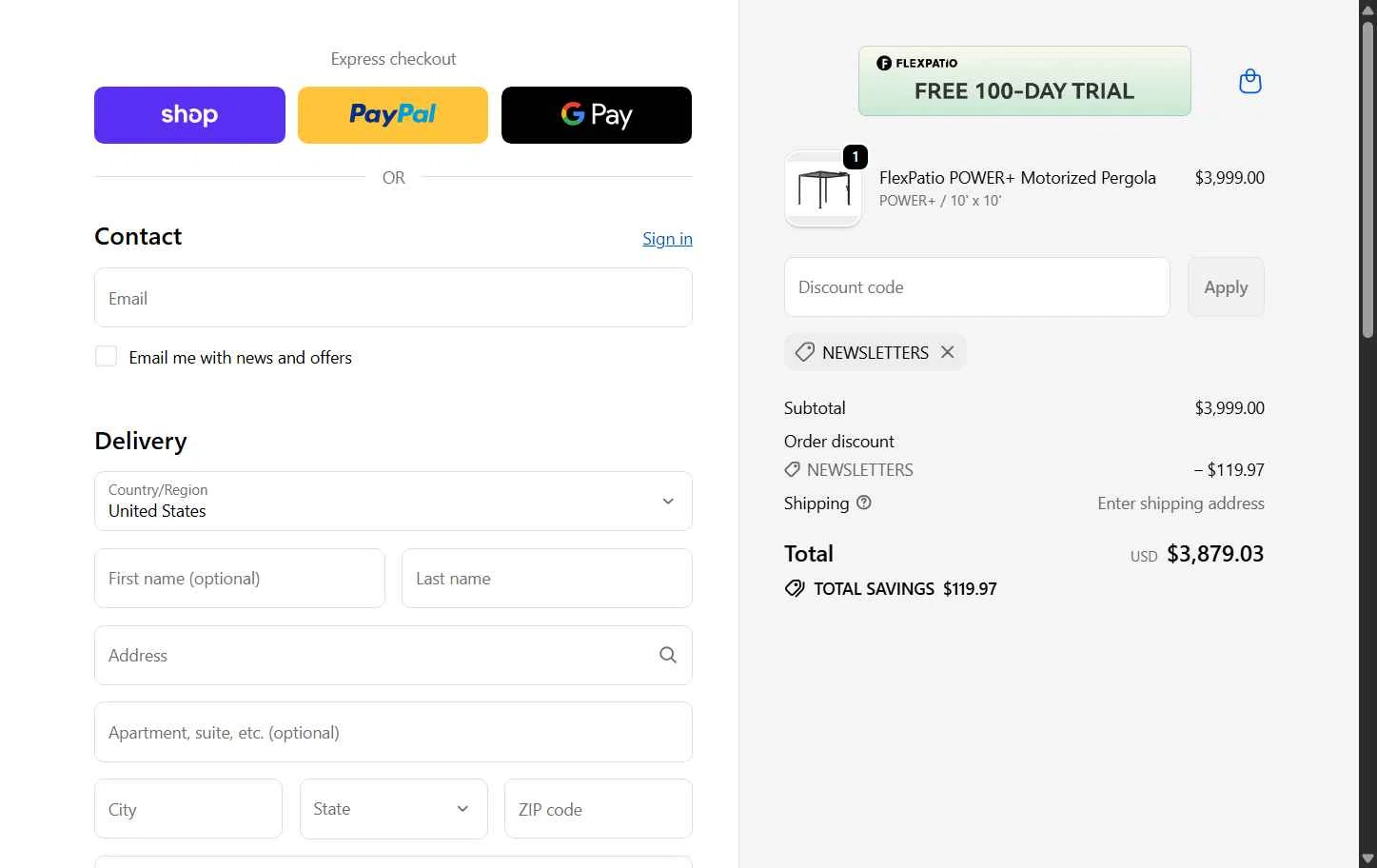Screen dimensions: 1377x868
Task: Open the pergola product thumbnail
Action: (x=823, y=188)
